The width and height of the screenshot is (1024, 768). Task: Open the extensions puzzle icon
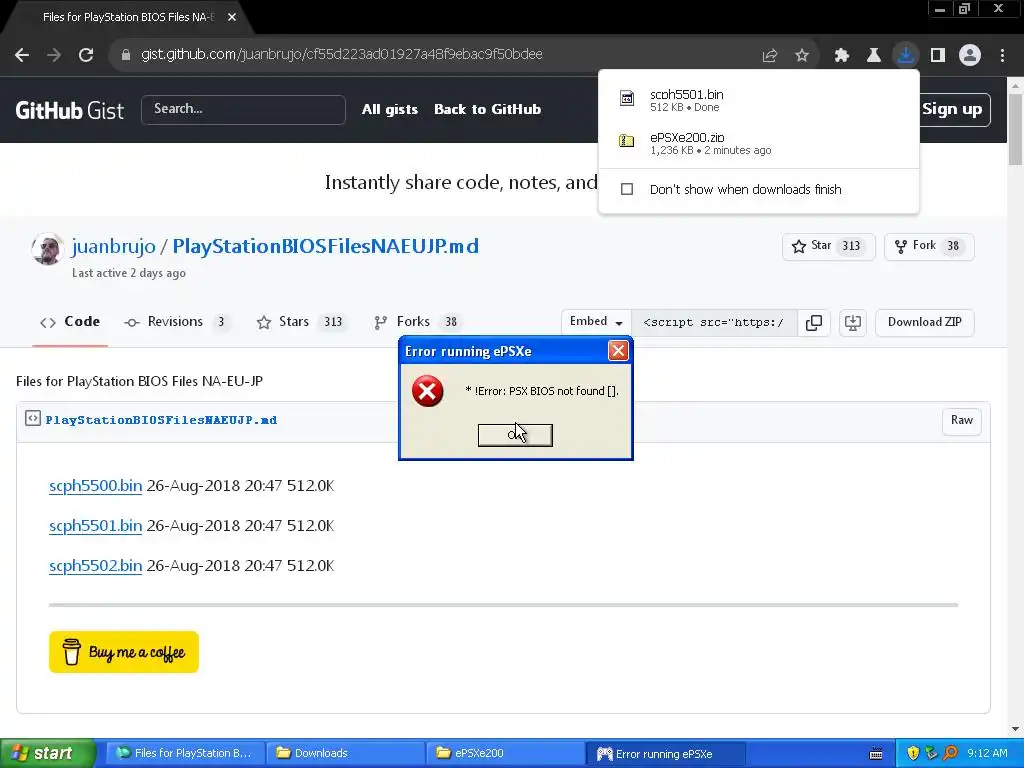coord(842,56)
